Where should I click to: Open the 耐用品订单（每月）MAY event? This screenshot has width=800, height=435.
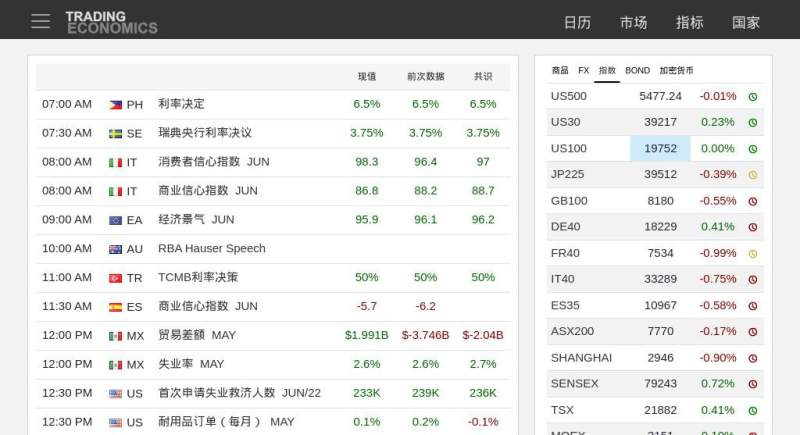click(x=226, y=422)
